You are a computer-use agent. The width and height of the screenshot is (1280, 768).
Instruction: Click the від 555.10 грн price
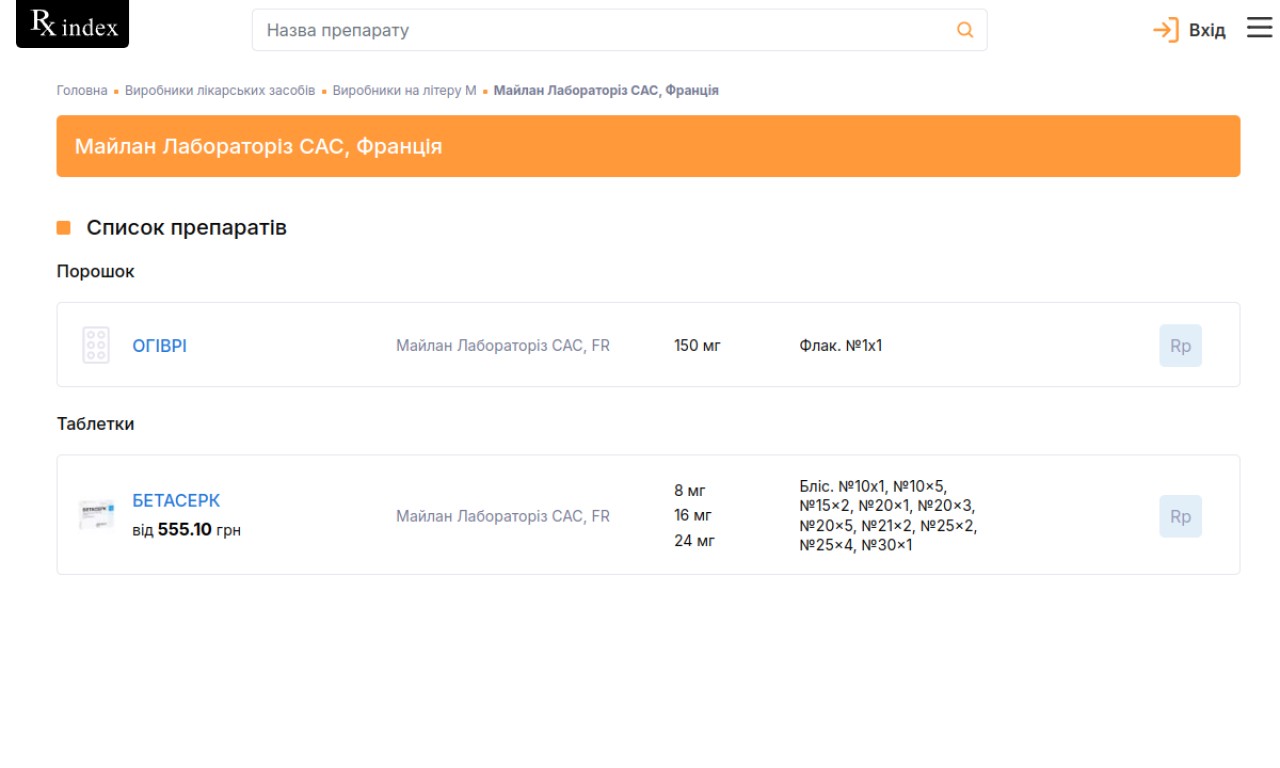pos(187,530)
